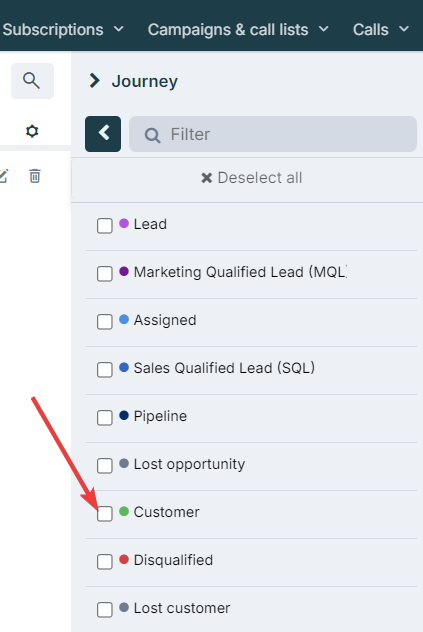Click the trash delete icon

tap(35, 176)
